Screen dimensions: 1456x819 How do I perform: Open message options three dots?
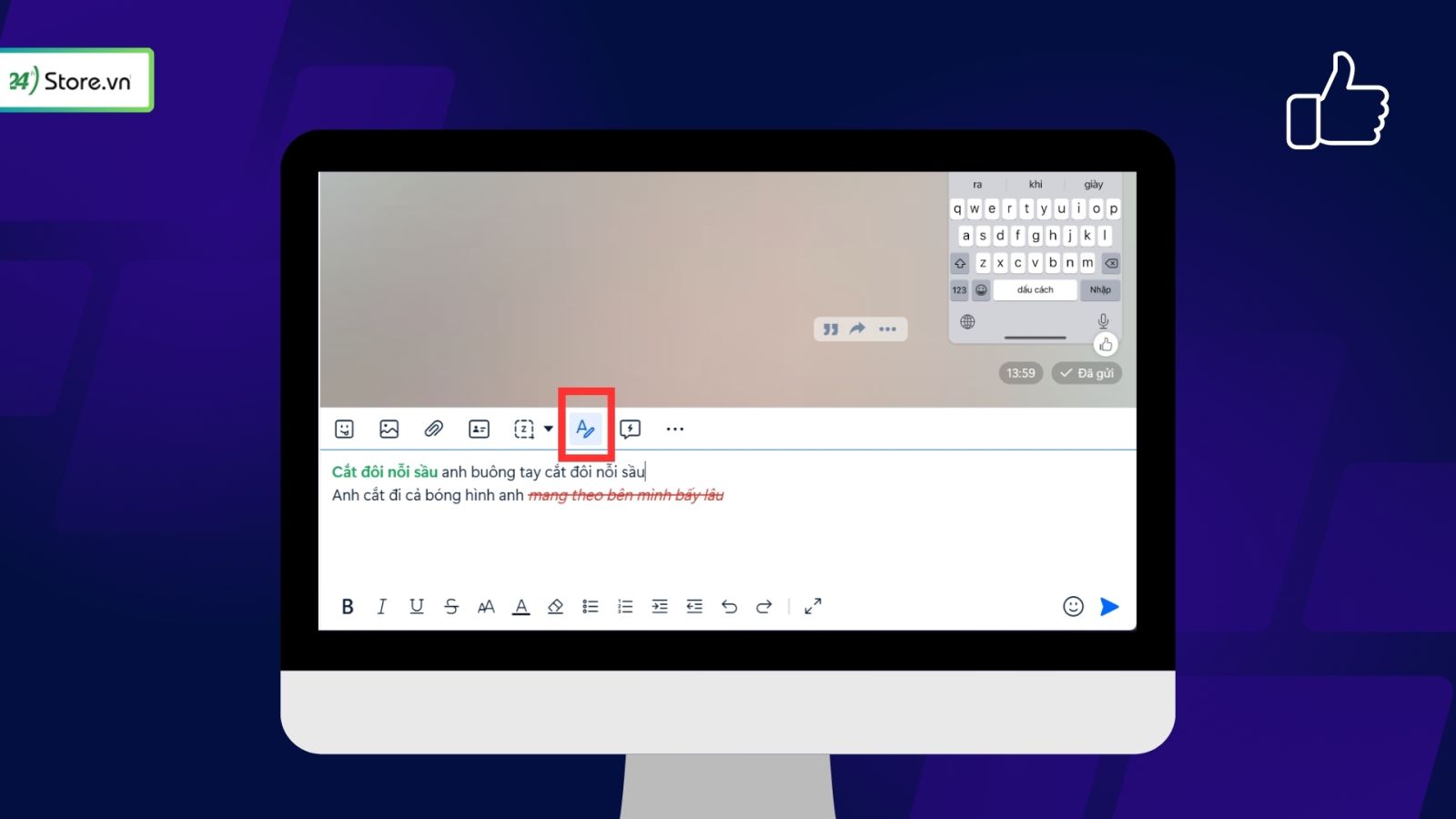[887, 329]
